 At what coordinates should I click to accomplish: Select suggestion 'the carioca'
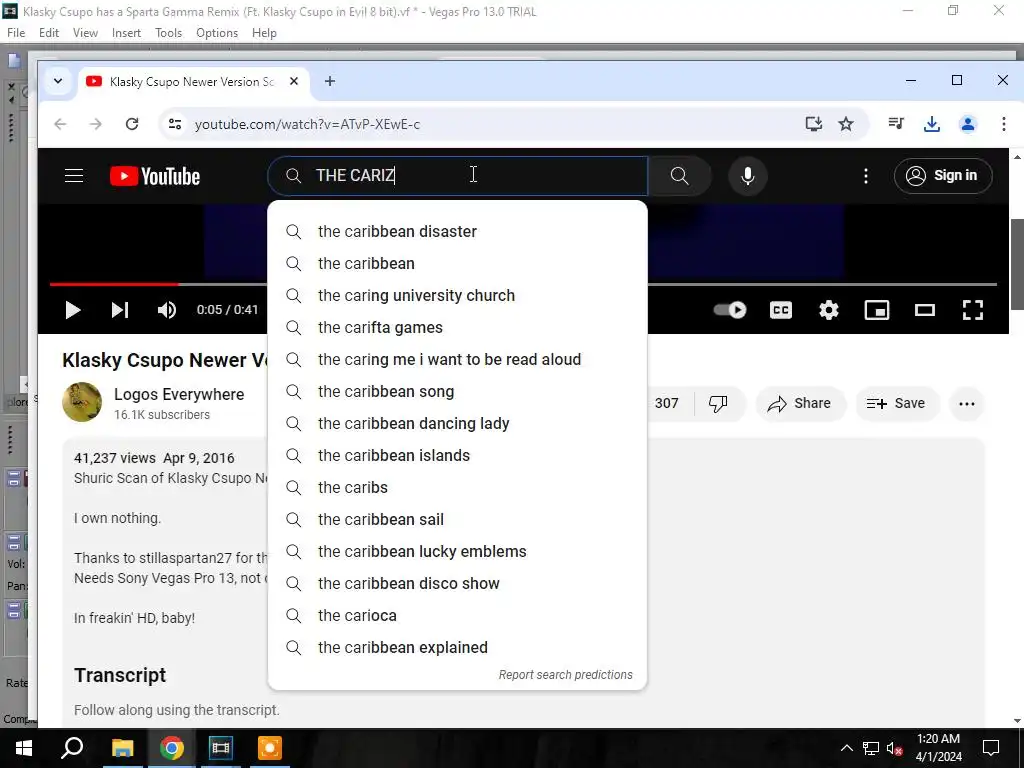pyautogui.click(x=457, y=616)
